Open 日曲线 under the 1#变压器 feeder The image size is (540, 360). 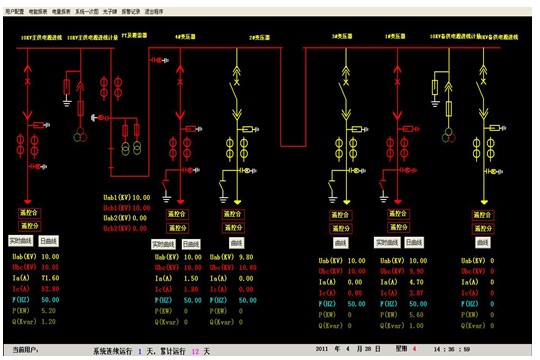tap(414, 243)
